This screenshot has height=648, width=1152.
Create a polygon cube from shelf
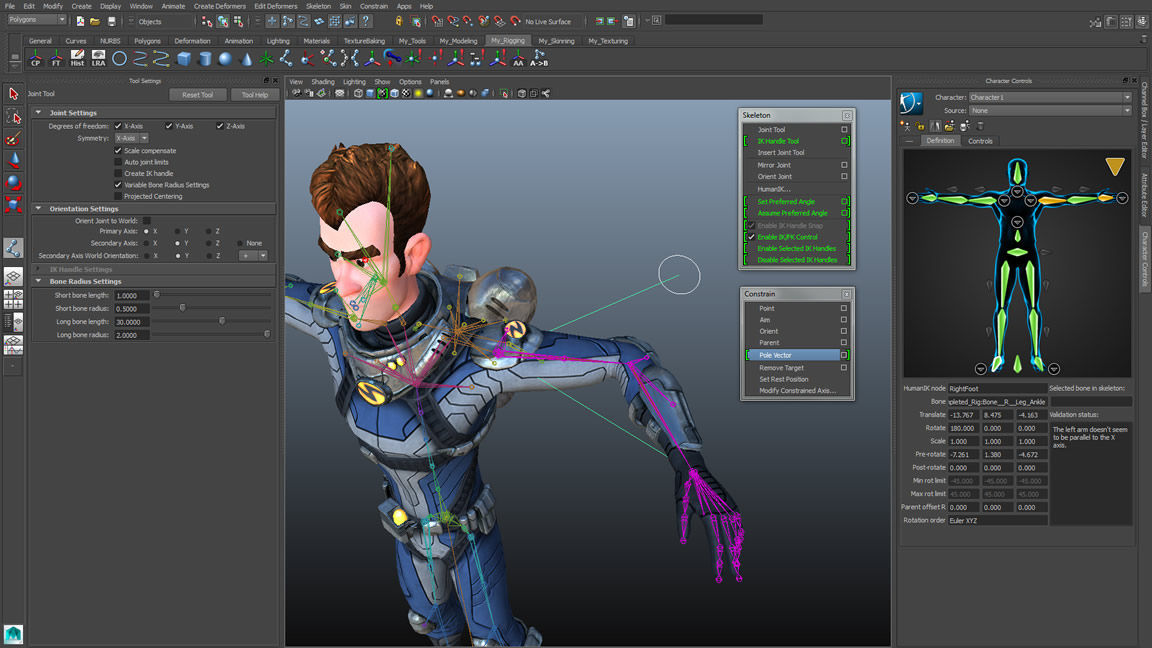coord(184,58)
